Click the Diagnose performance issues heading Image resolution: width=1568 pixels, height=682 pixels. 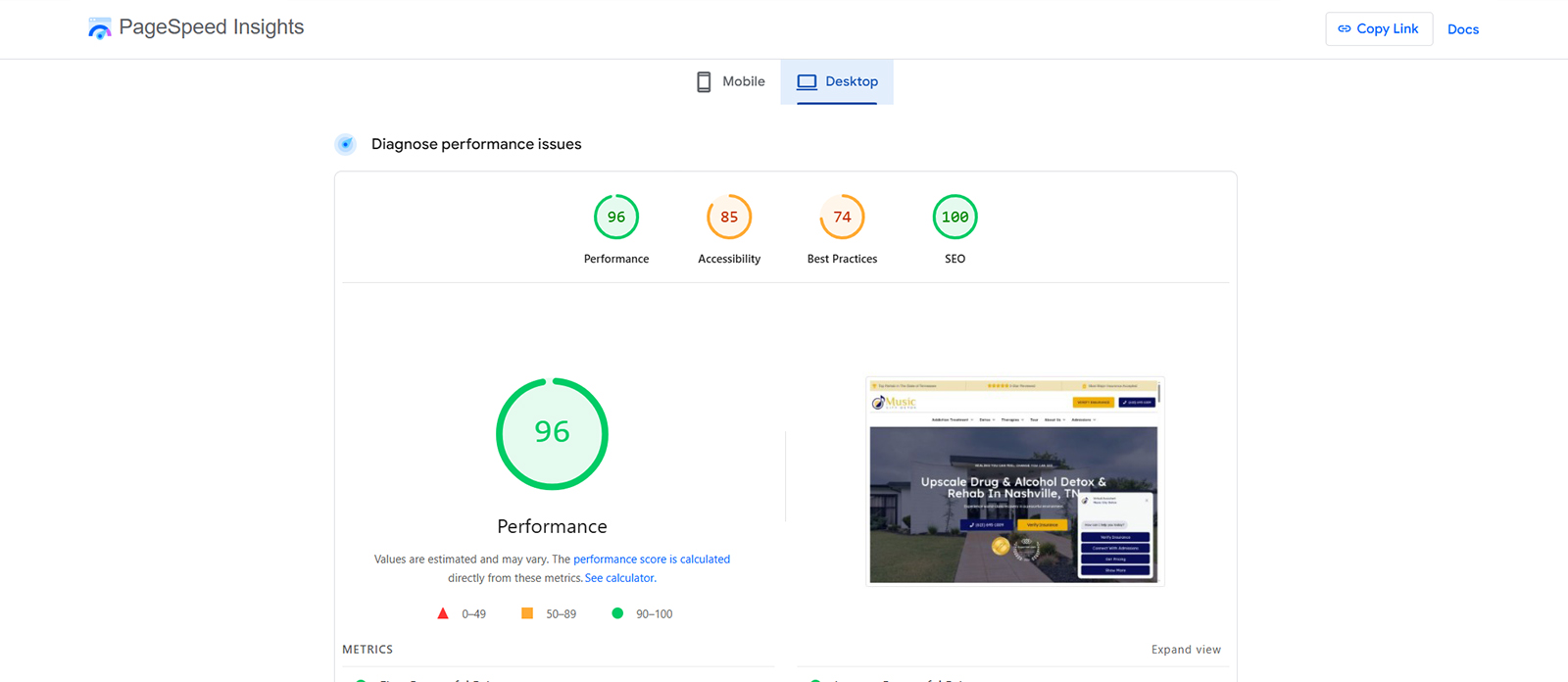tap(475, 145)
